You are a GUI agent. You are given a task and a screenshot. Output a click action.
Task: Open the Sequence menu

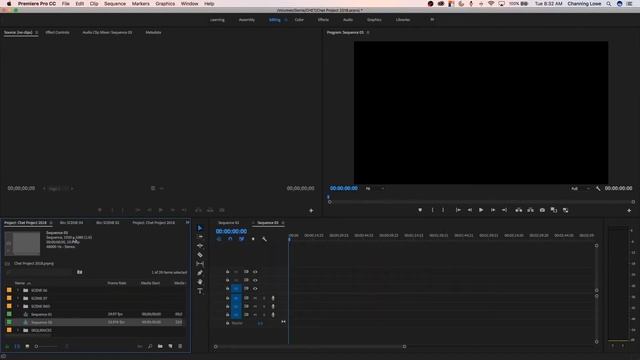(115, 4)
